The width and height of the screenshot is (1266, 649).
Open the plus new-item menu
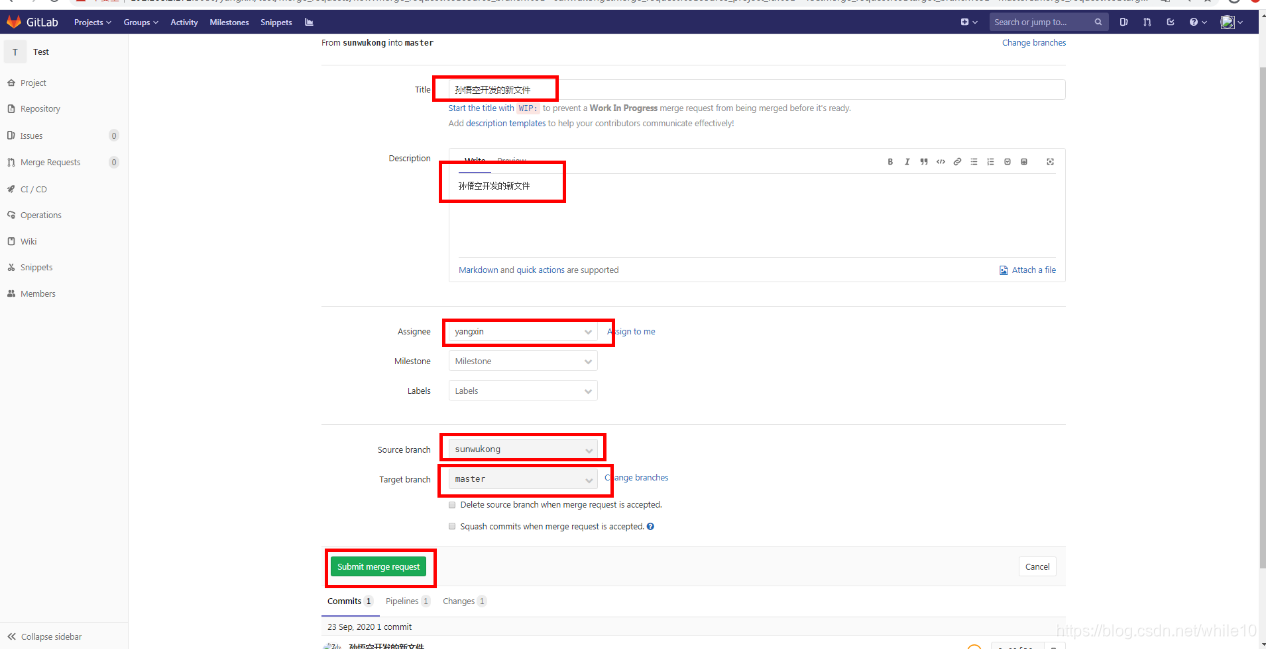tap(968, 22)
